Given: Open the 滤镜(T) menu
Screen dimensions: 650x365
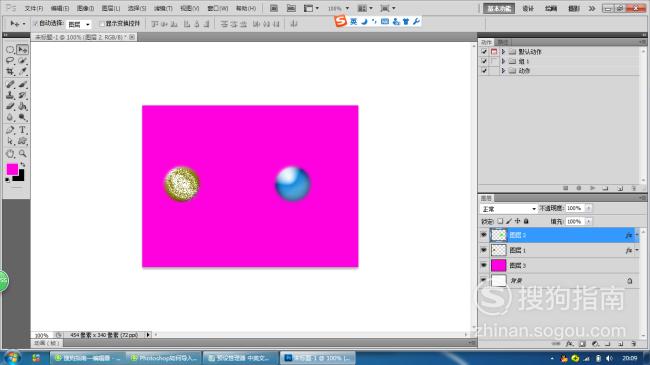Looking at the screenshot, I should (x=163, y=8).
